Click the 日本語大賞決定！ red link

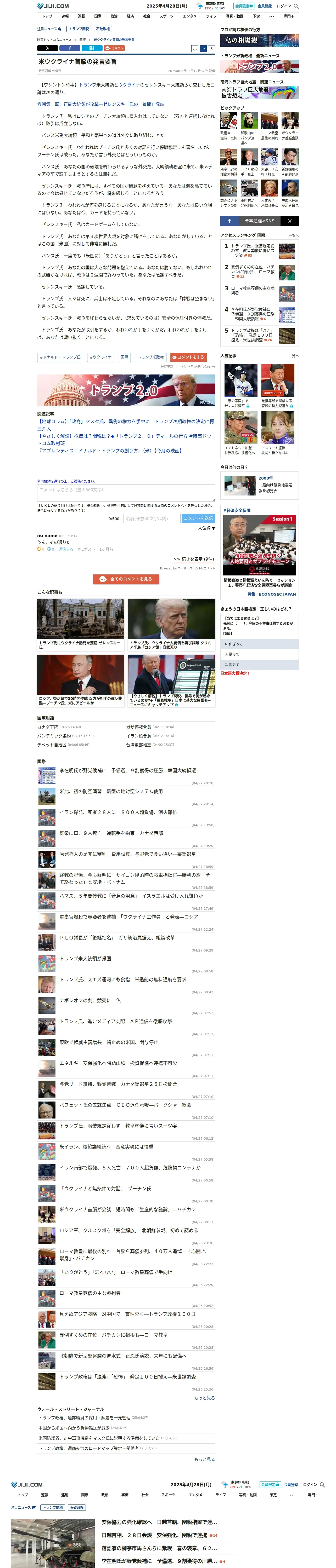point(235,673)
